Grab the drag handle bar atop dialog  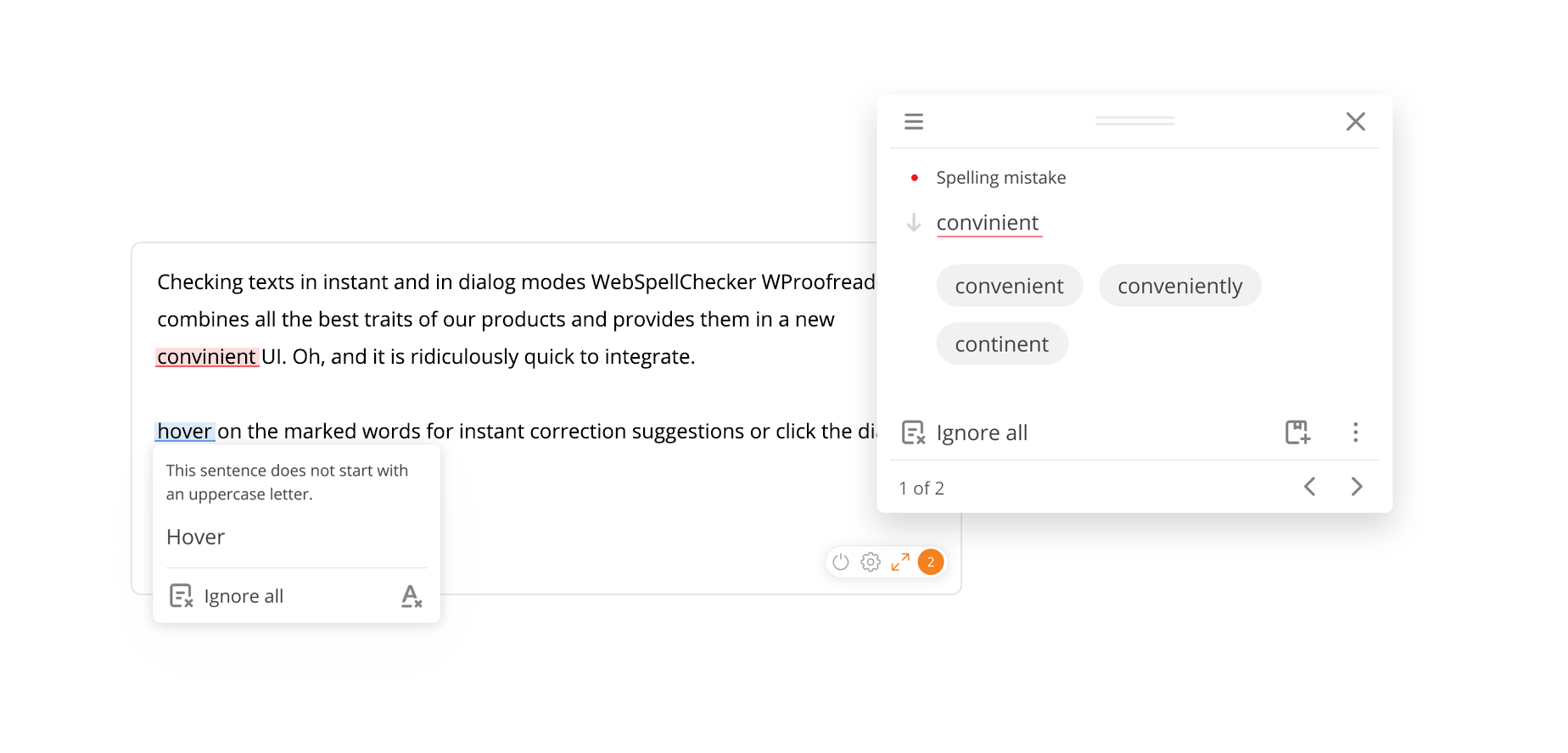coord(1134,121)
